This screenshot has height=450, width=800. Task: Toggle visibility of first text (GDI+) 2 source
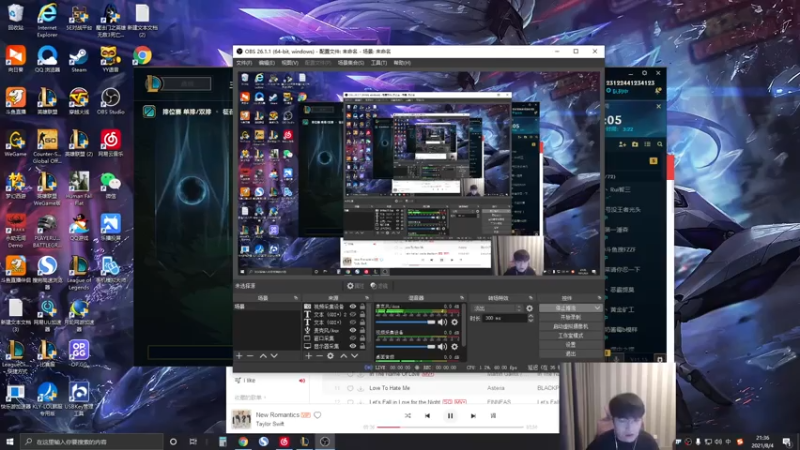[x=353, y=314]
